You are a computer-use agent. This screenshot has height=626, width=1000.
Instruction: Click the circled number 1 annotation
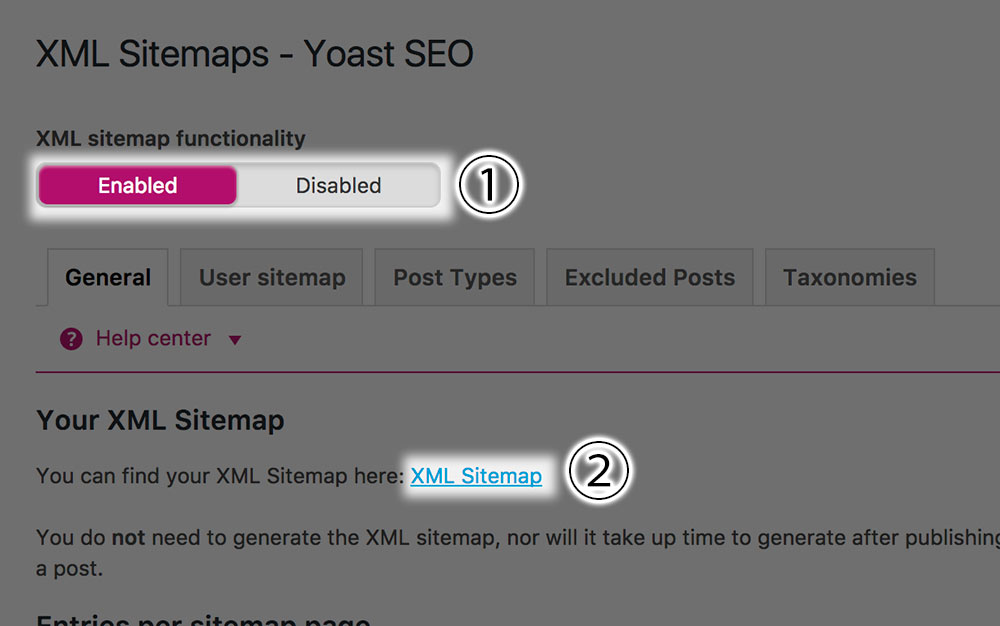pos(489,184)
